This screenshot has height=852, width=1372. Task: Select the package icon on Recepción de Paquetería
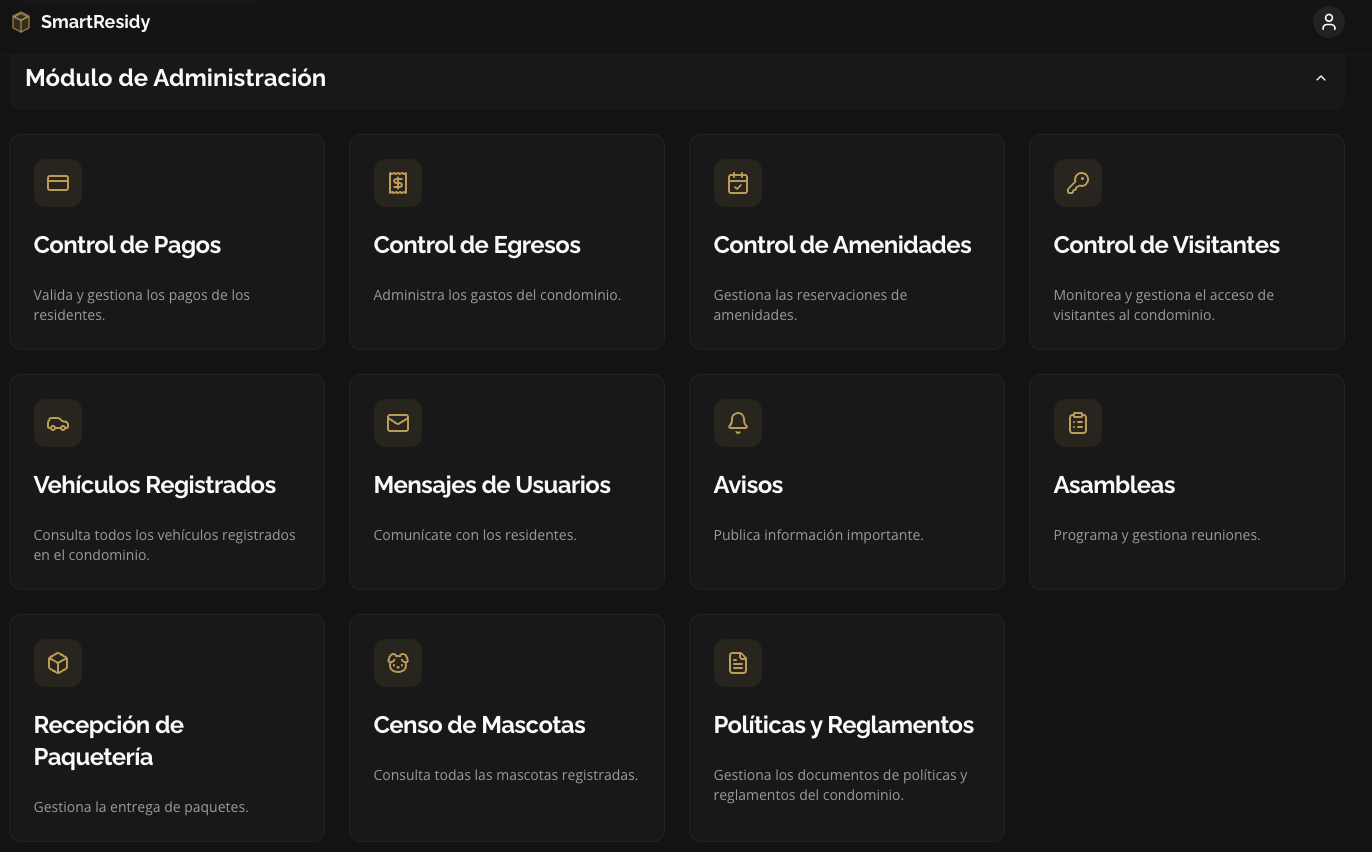[x=58, y=663]
